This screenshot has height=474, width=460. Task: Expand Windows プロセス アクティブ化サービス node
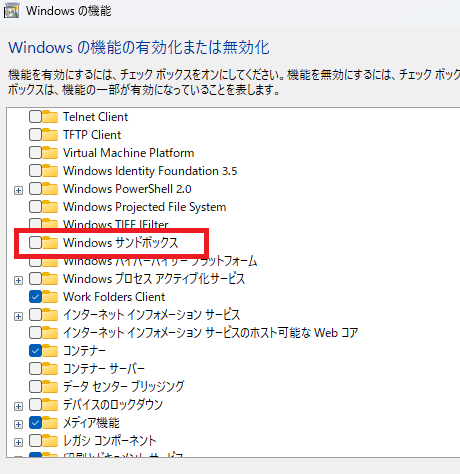click(18, 281)
